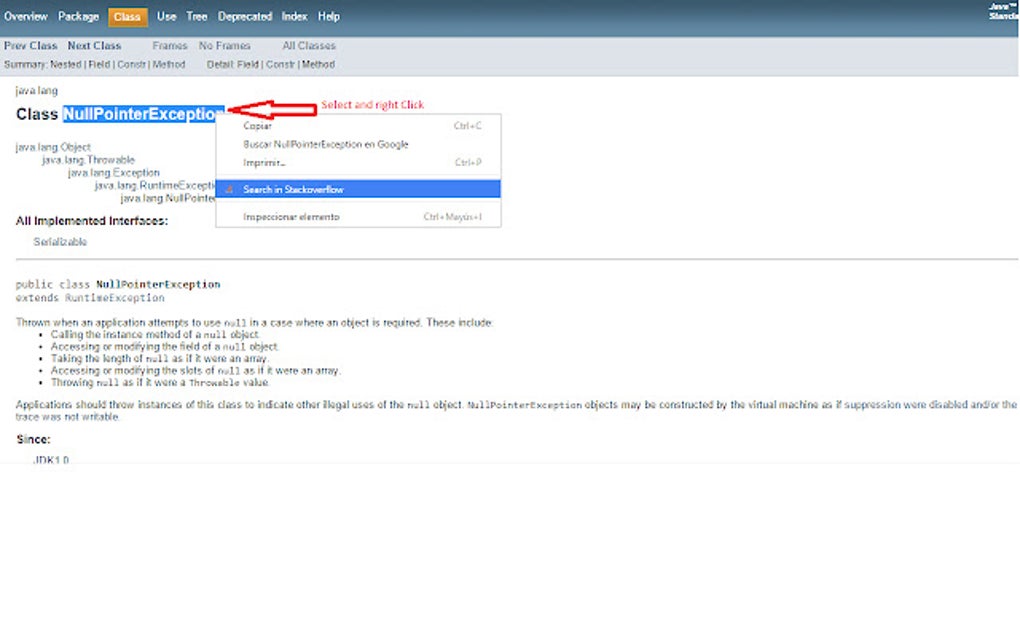
Task: Click the Stack Overflow icon in context menu
Action: click(228, 188)
